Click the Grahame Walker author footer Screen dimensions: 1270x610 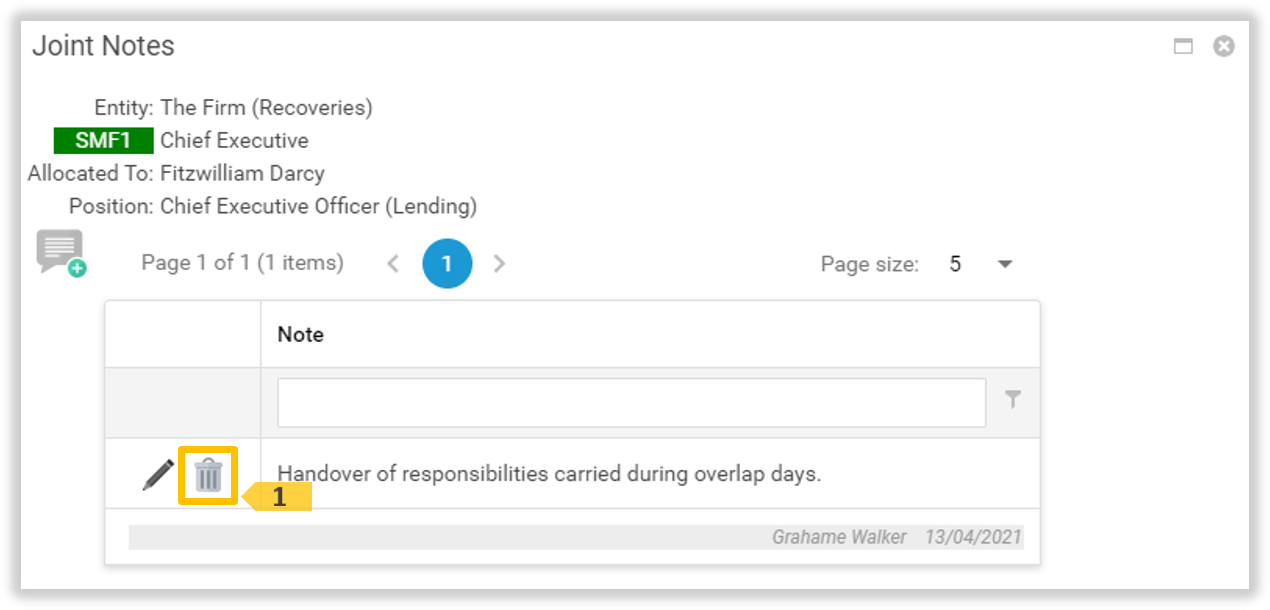point(839,537)
